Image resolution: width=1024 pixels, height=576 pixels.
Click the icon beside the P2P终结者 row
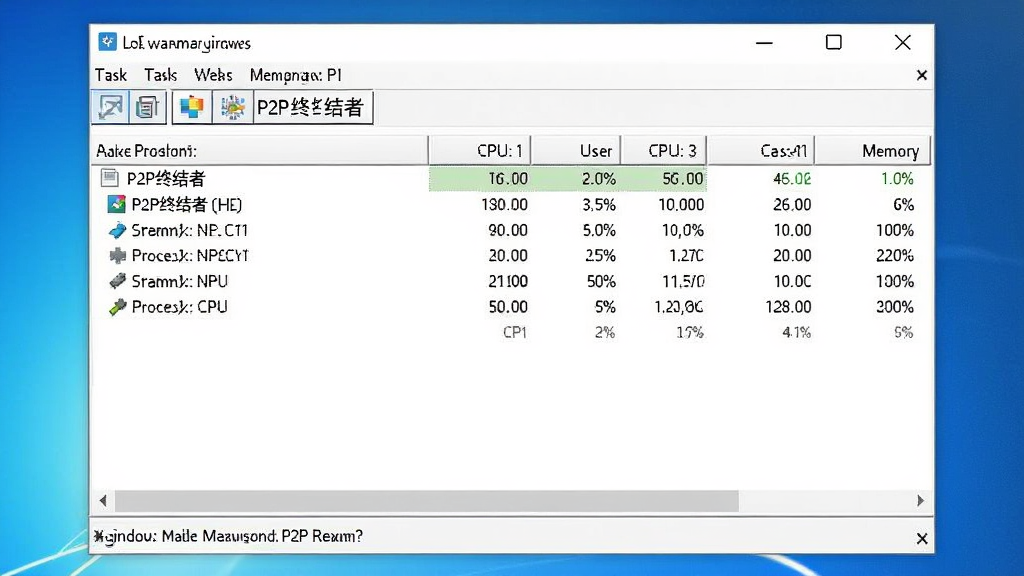coord(110,178)
